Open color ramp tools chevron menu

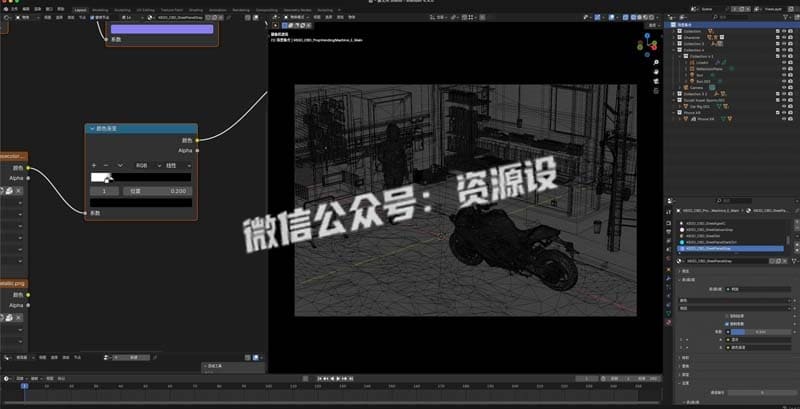tap(120, 166)
